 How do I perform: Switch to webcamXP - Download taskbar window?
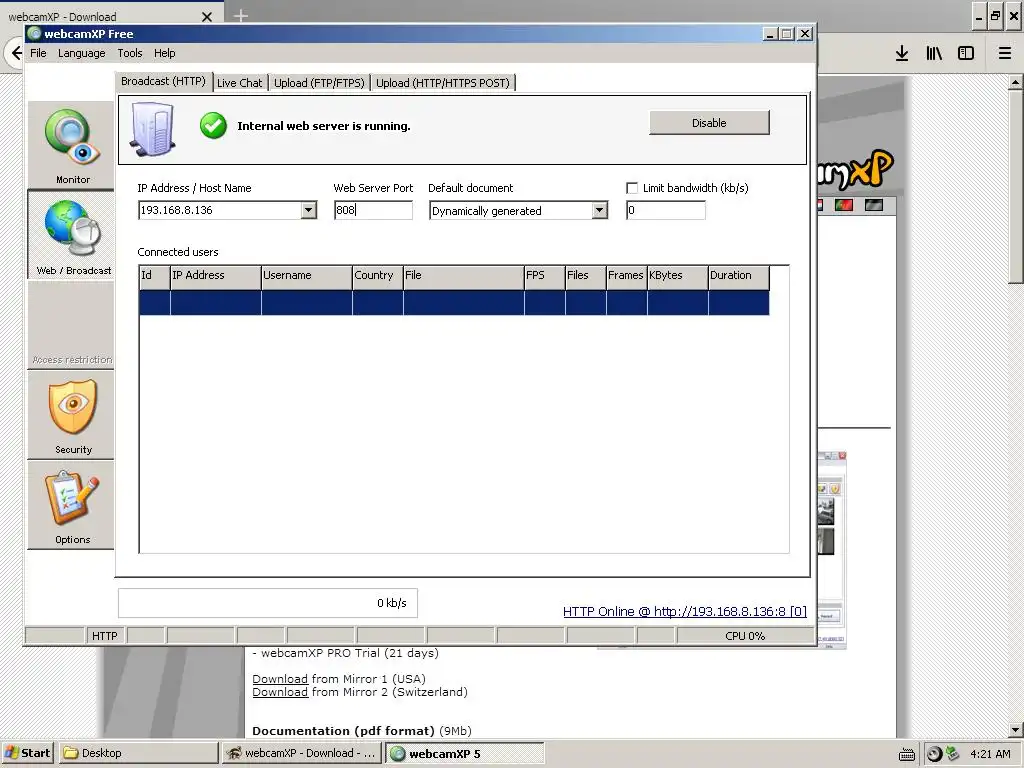coord(302,753)
